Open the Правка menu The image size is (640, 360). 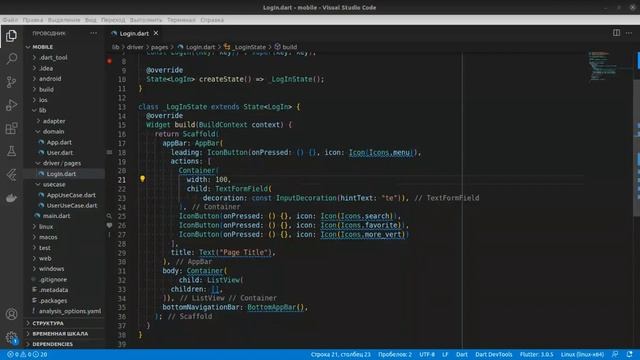[x=33, y=20]
